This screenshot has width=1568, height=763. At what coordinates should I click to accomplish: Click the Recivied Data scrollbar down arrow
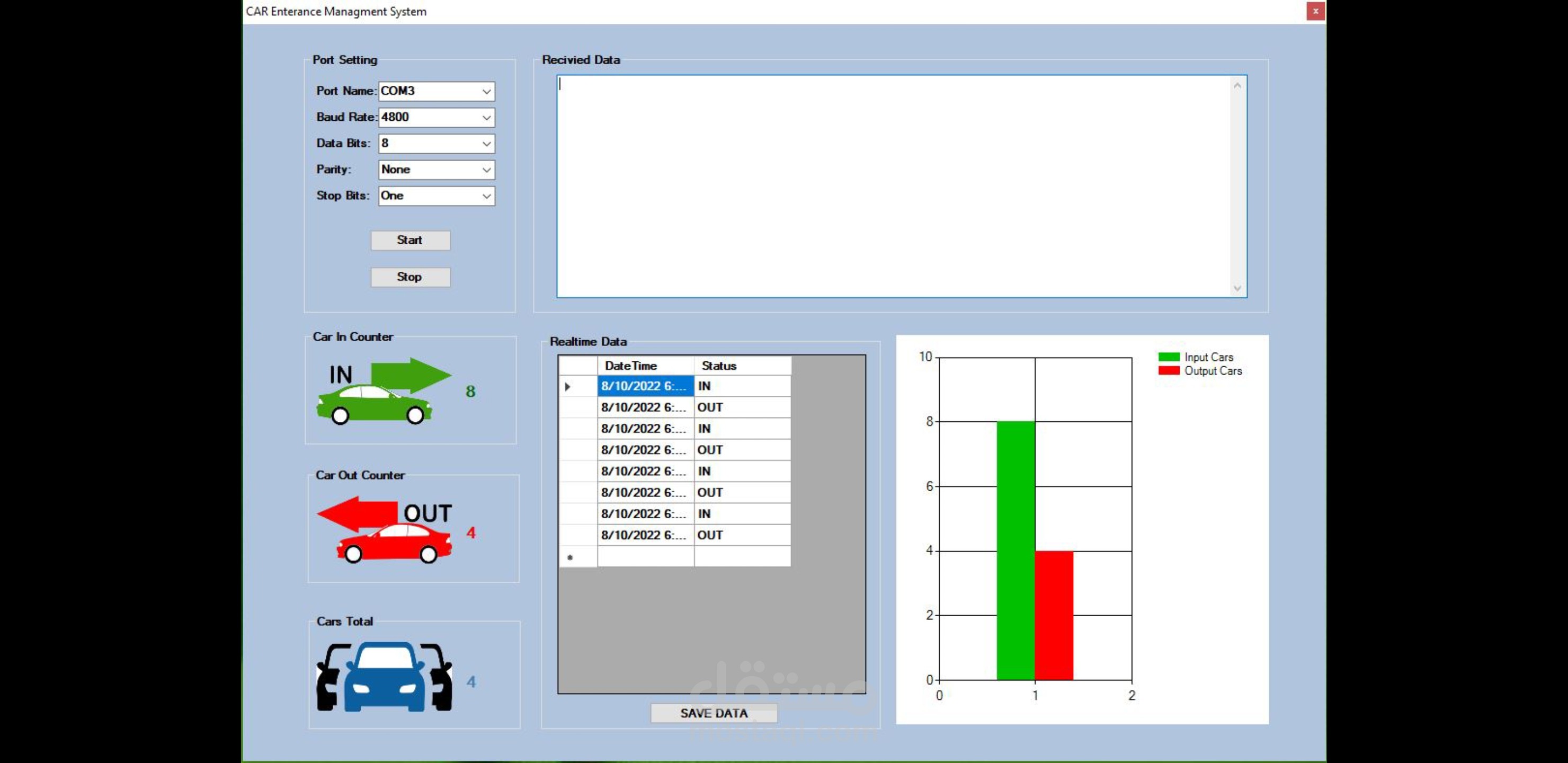(1237, 288)
